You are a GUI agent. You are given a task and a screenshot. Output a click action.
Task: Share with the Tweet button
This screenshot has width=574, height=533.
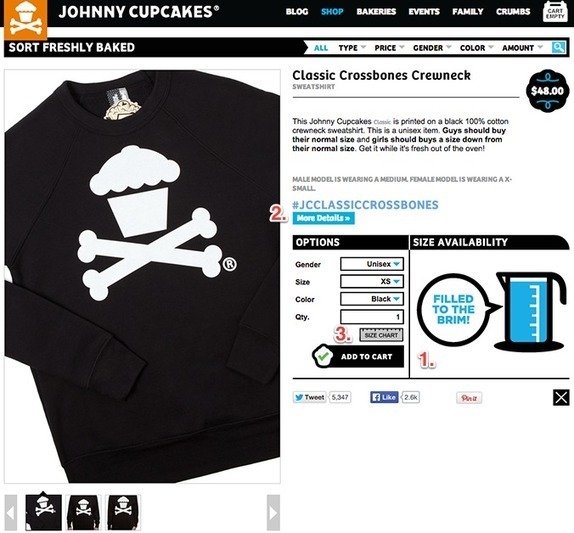pos(309,397)
